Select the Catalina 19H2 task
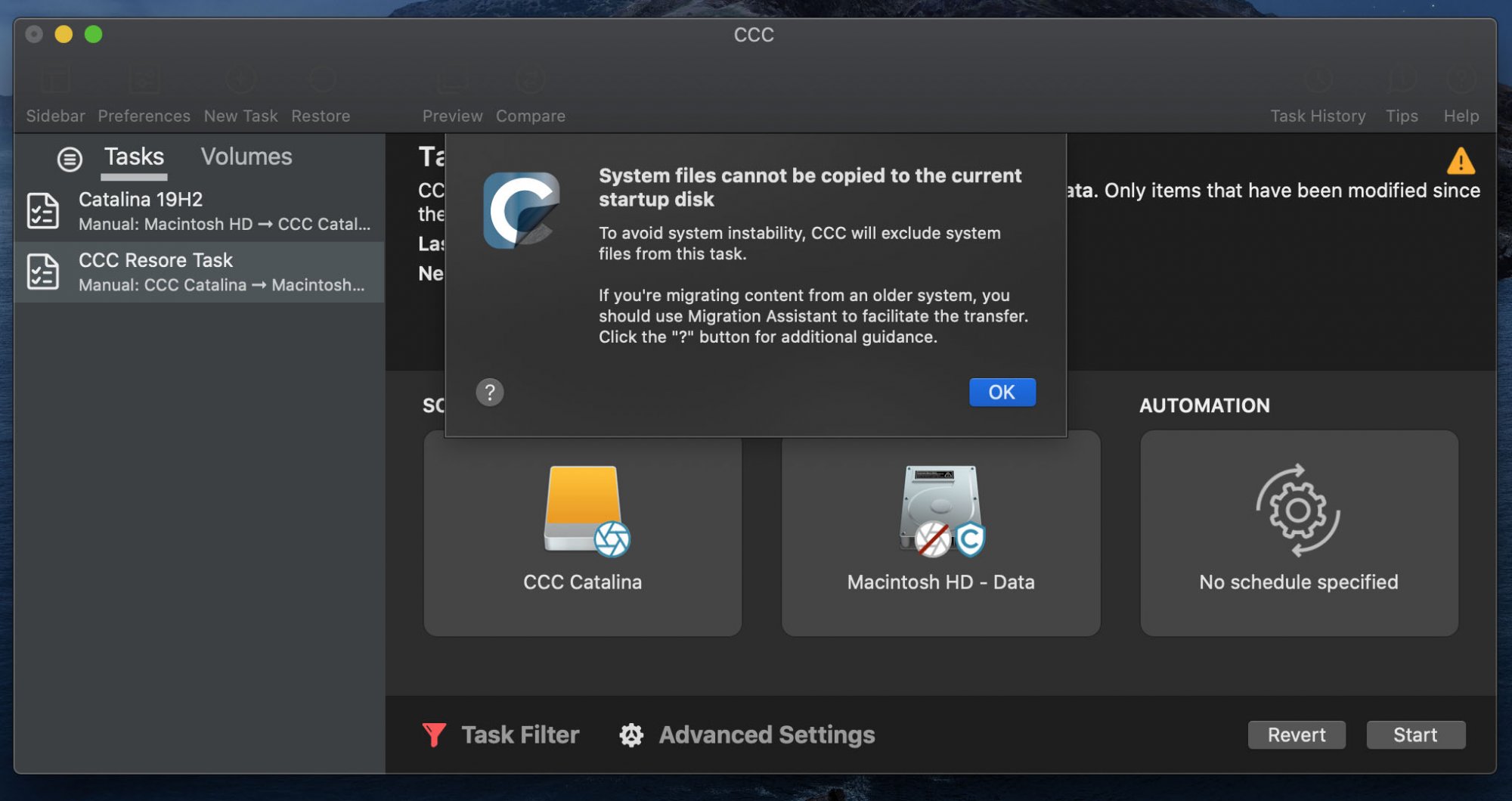Viewport: 1512px width, 801px height. [200, 211]
